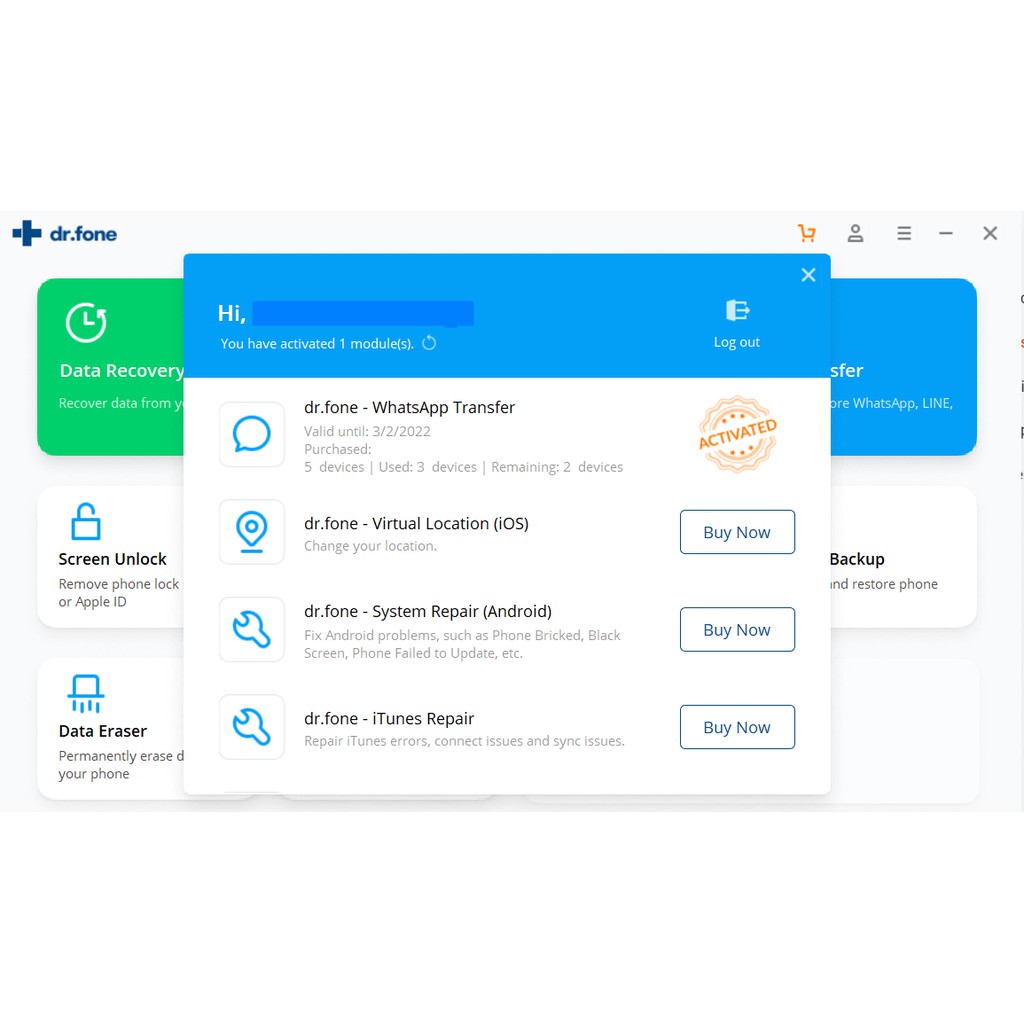Refresh activated modules status

click(x=429, y=343)
